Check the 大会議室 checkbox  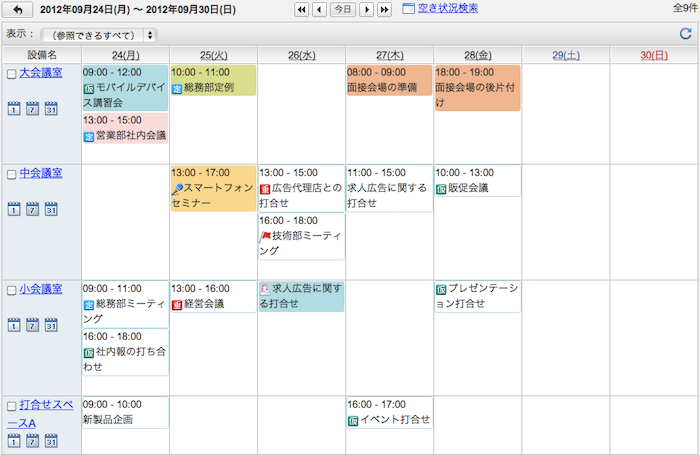11,74
